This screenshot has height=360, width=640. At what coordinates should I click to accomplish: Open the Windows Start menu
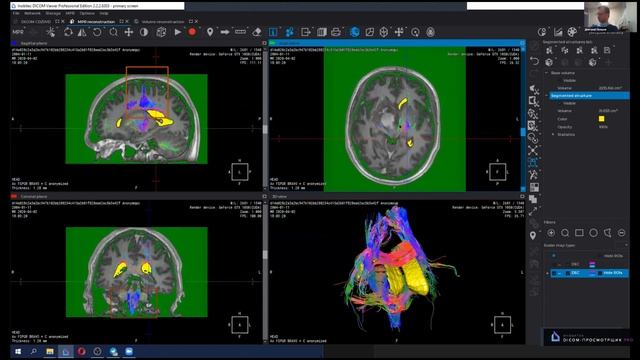[x=18, y=351]
